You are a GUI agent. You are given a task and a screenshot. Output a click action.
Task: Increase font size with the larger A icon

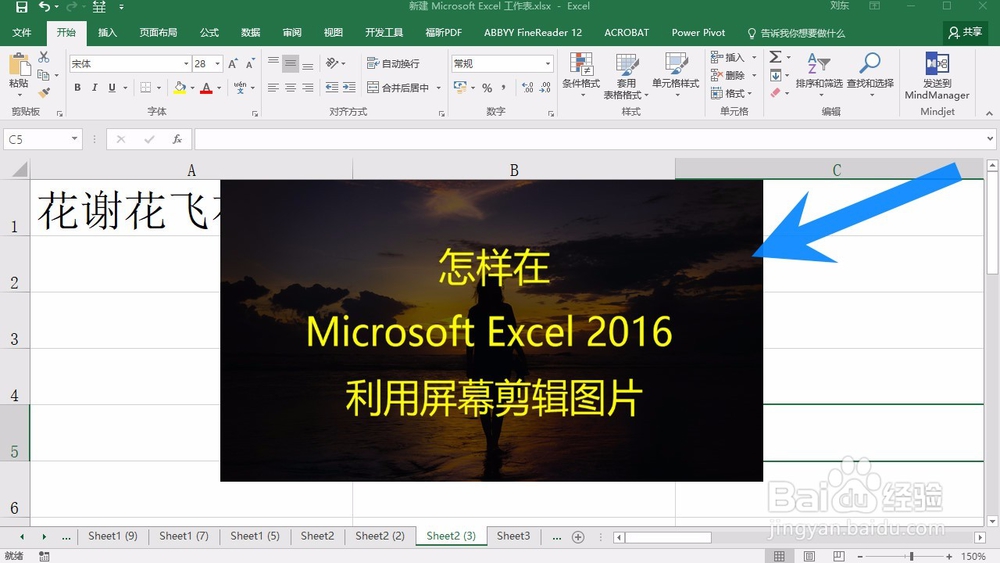click(233, 64)
